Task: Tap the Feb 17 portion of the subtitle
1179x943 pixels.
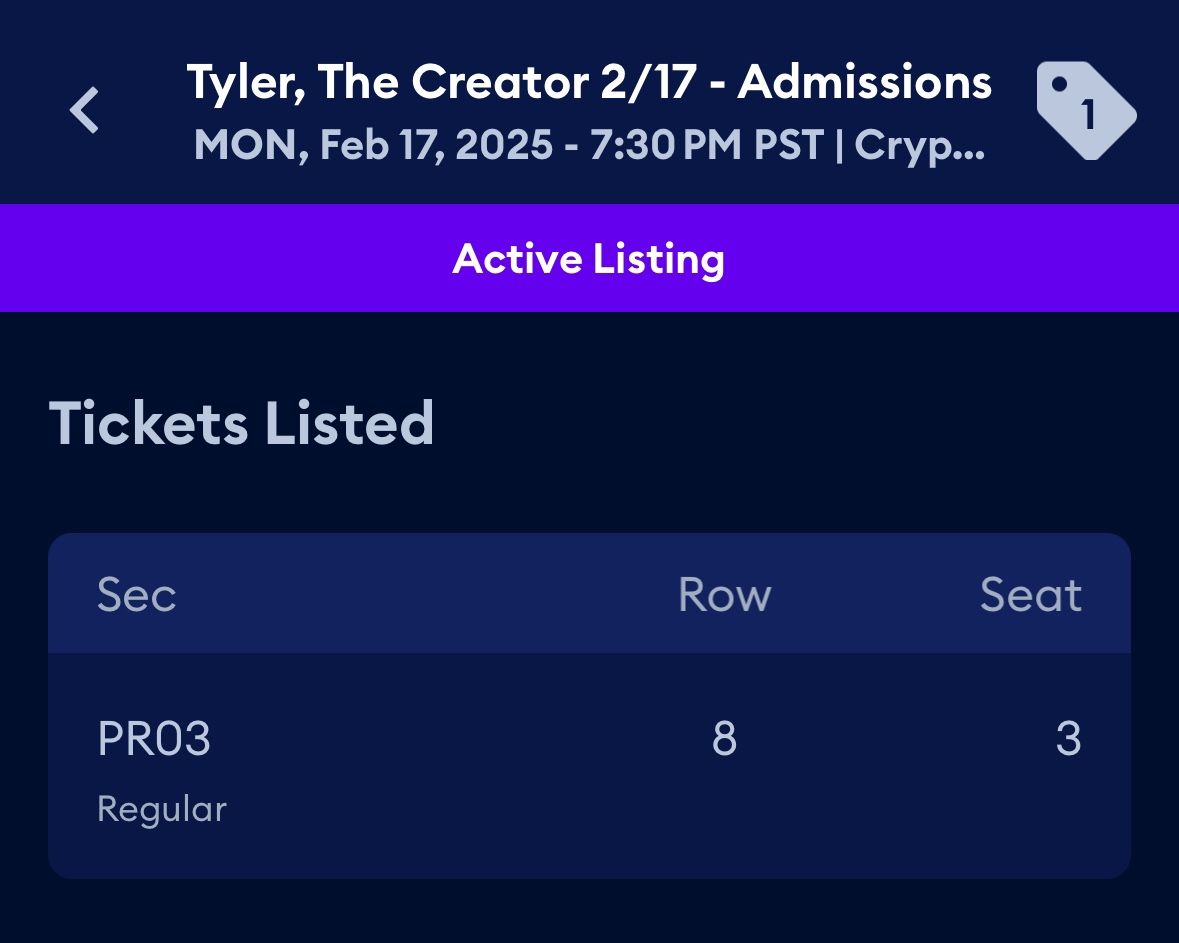Action: point(382,146)
